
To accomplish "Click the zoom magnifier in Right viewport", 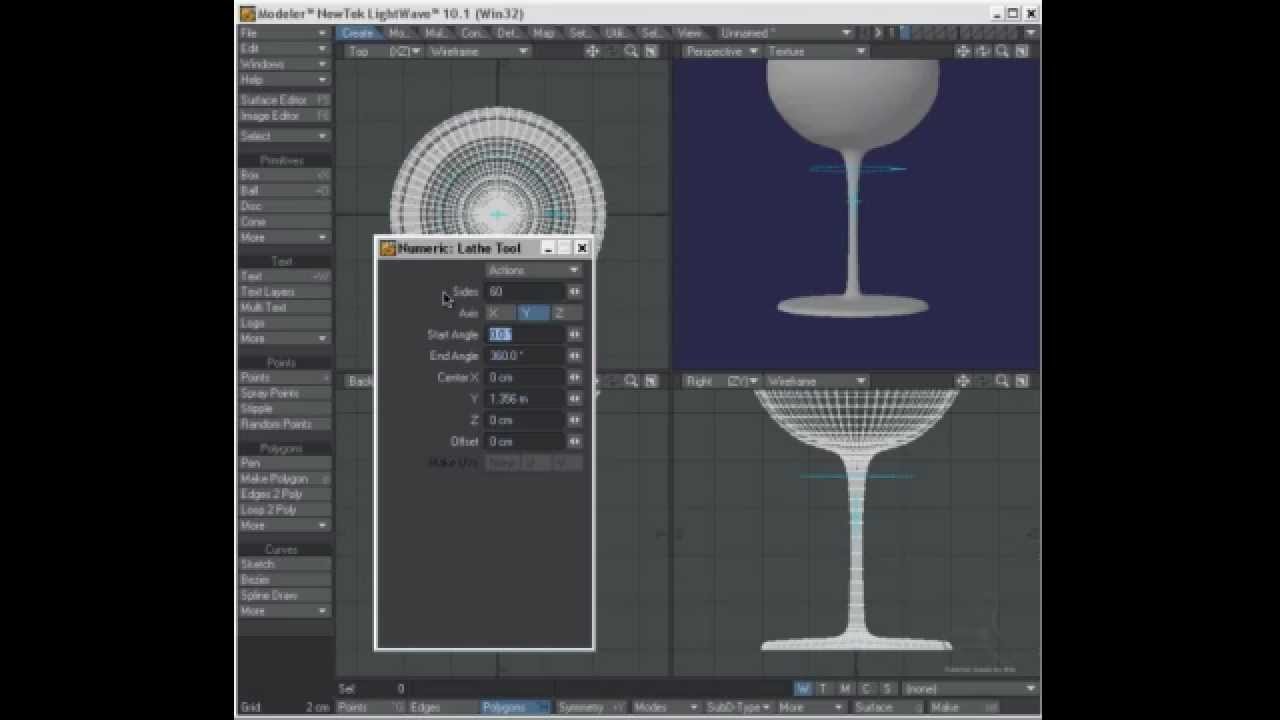I will click(x=1002, y=381).
